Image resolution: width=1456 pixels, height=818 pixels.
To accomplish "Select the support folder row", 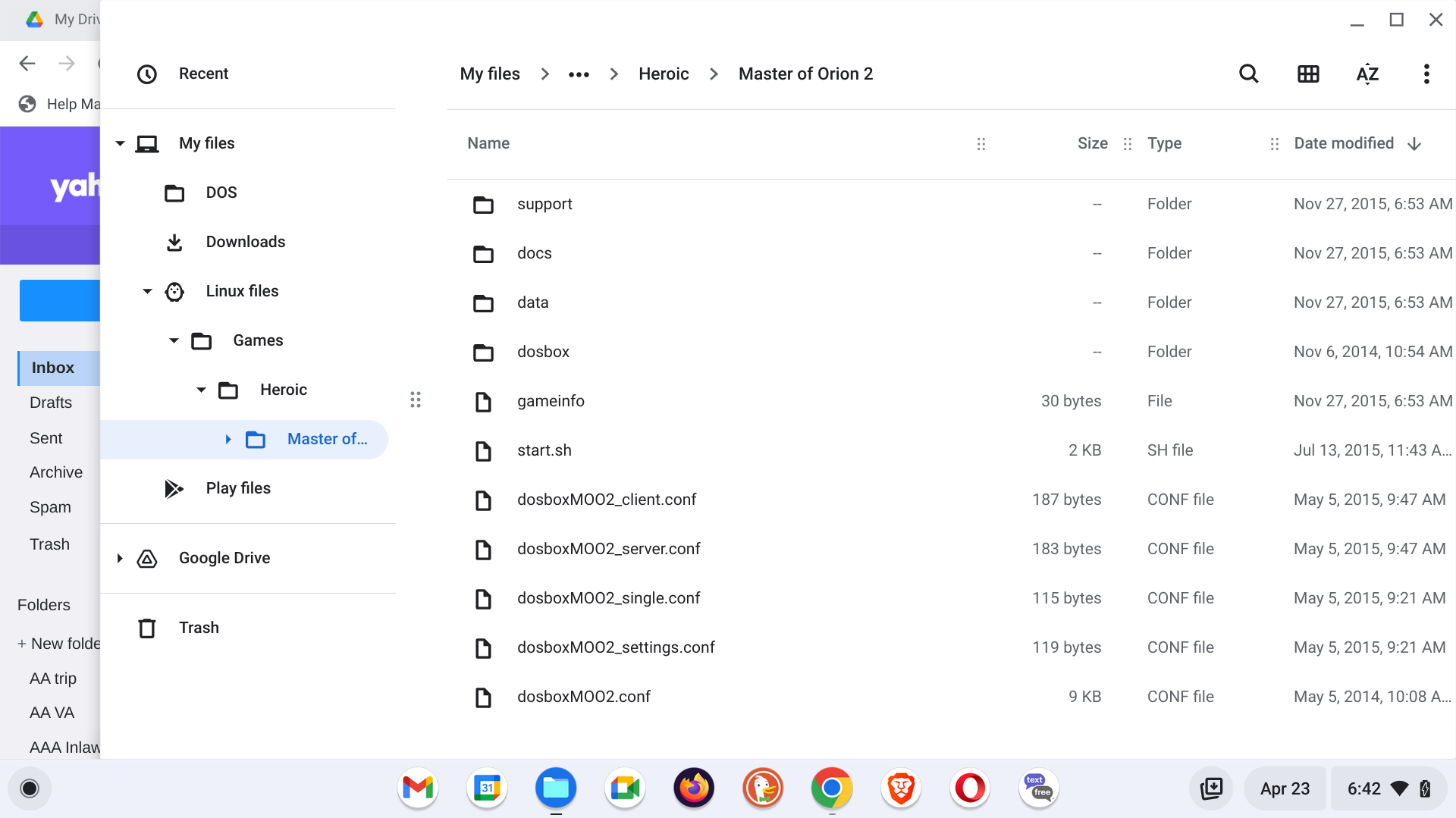I will (x=951, y=204).
